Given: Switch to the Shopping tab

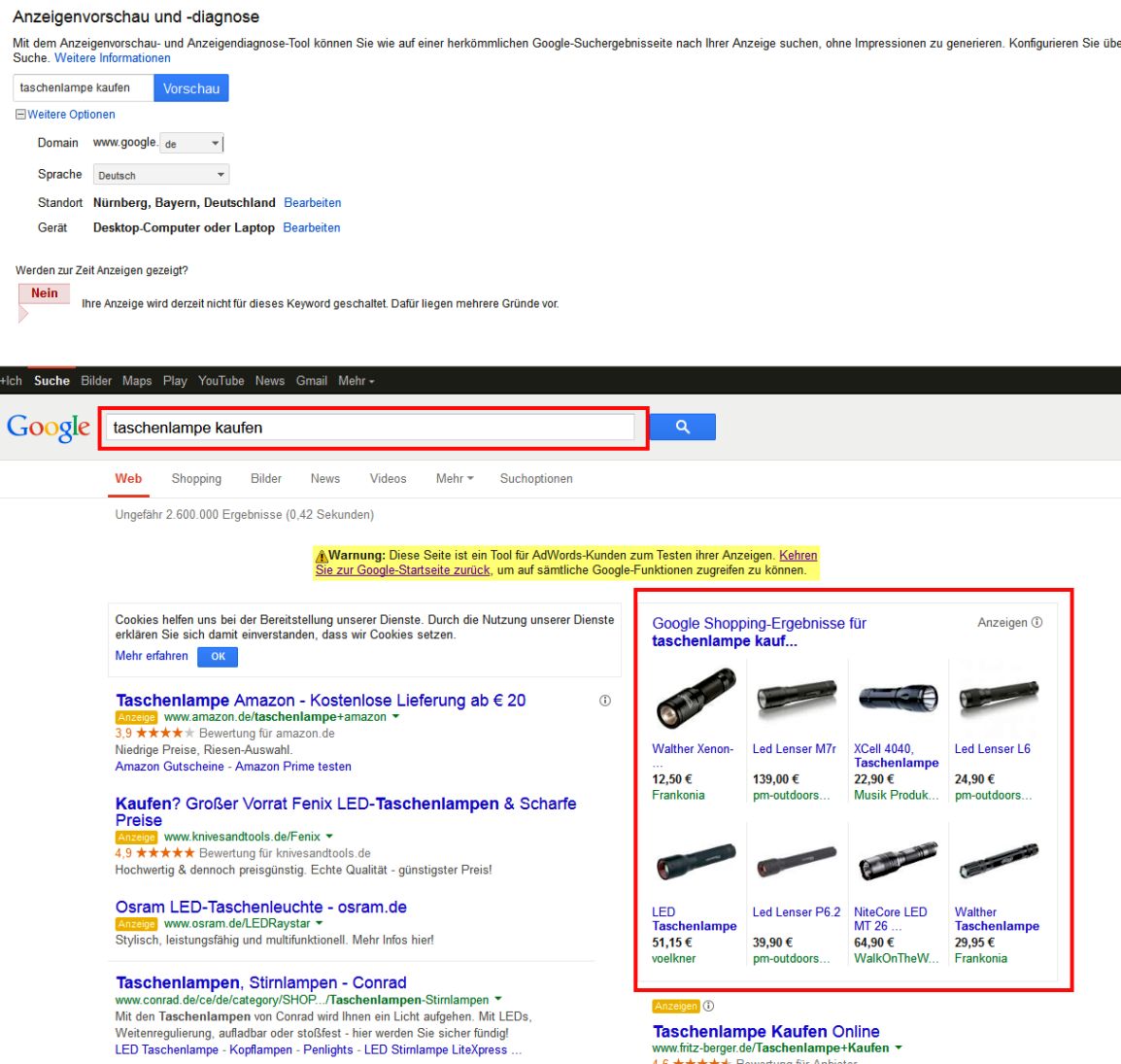Looking at the screenshot, I should click(x=196, y=478).
